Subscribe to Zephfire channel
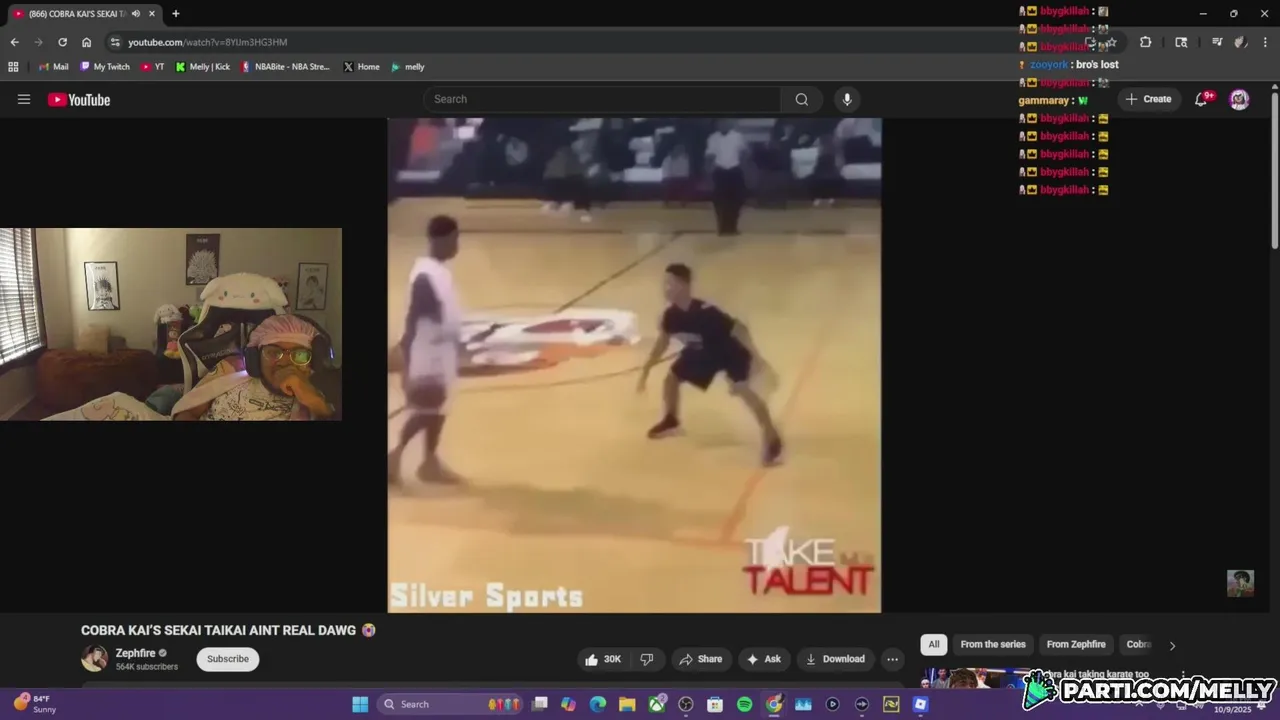This screenshot has width=1280, height=720. coord(228,659)
